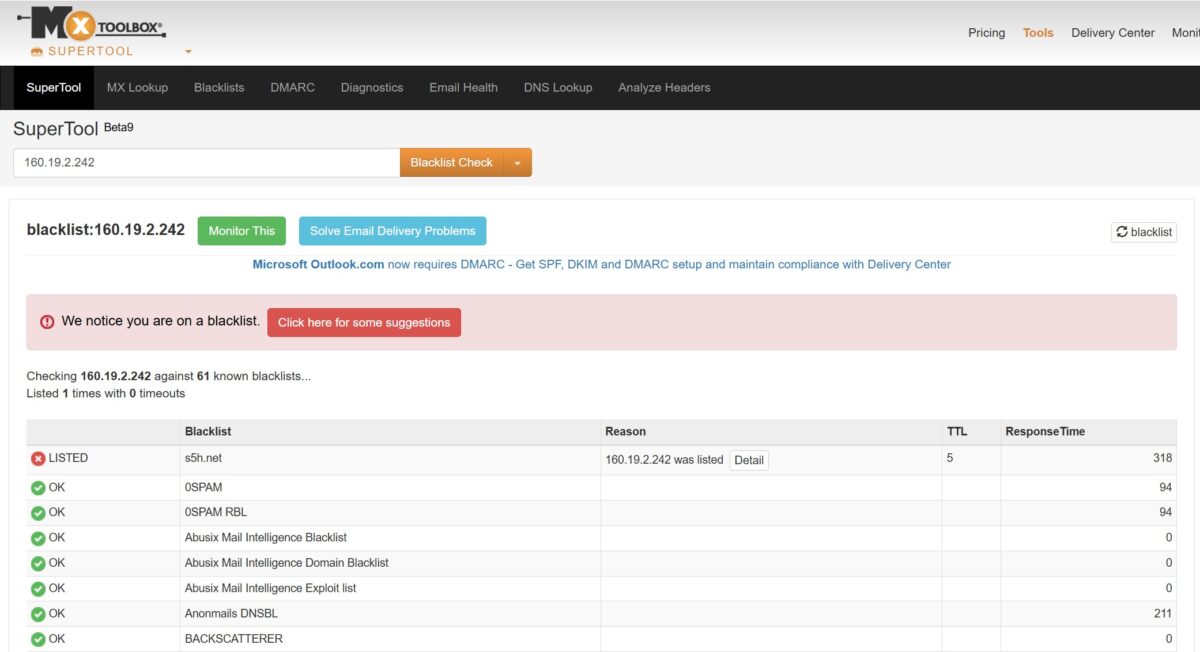Click the green OK icon for BACKSCATTERER

tap(38, 639)
